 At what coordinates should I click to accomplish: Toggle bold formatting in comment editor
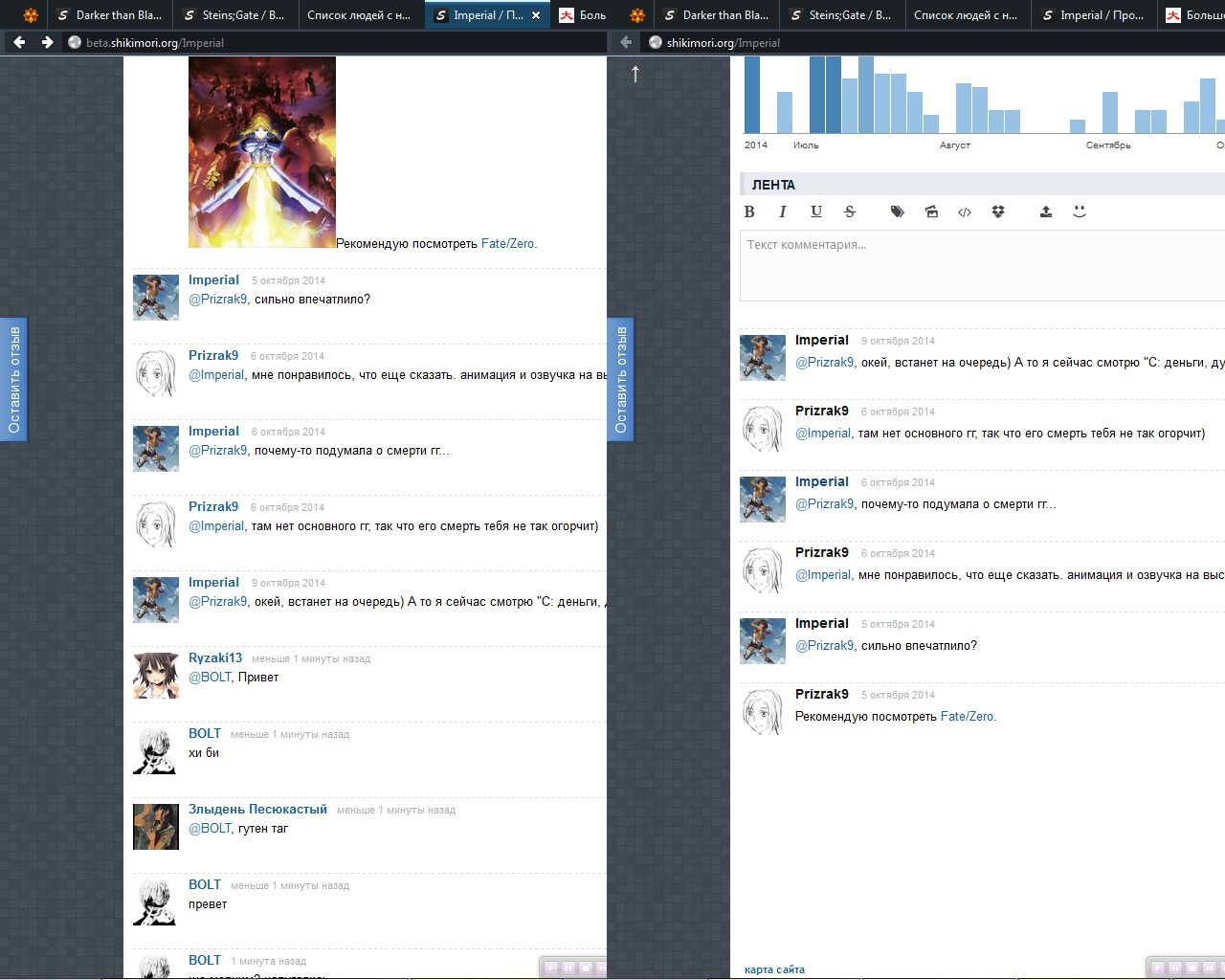749,212
